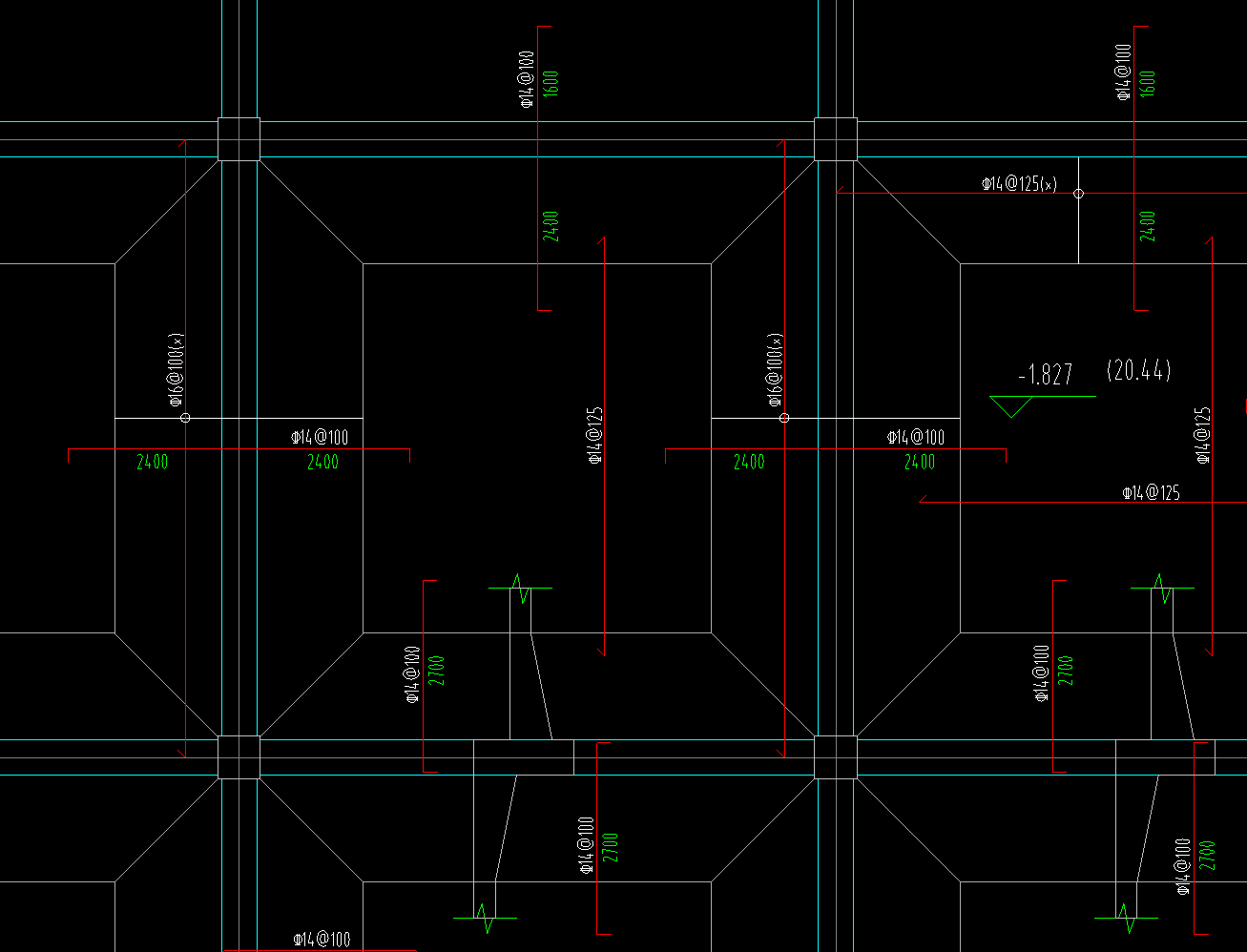Click the green 1600 dimension at top right
This screenshot has height=952, width=1247.
coord(1148,83)
